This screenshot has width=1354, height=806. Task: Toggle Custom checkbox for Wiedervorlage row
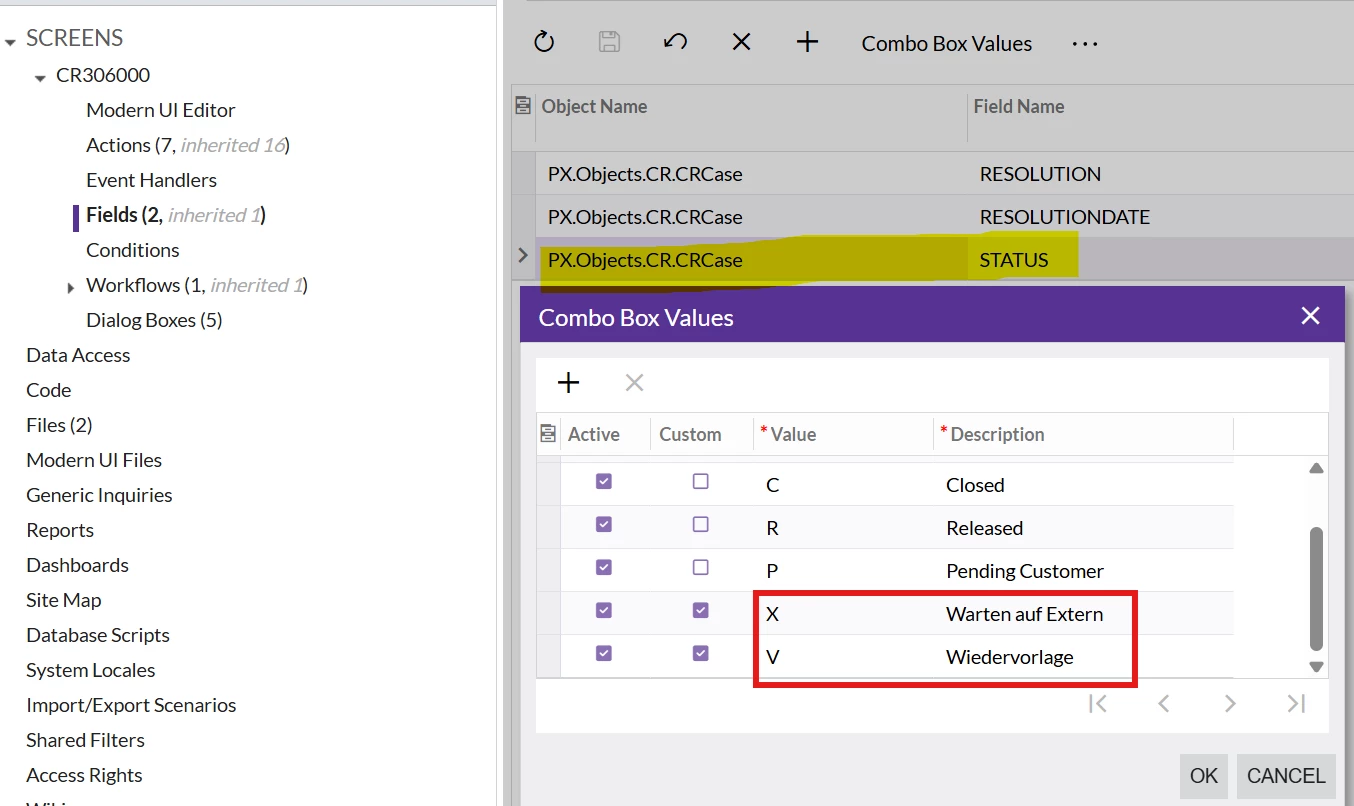(x=700, y=654)
